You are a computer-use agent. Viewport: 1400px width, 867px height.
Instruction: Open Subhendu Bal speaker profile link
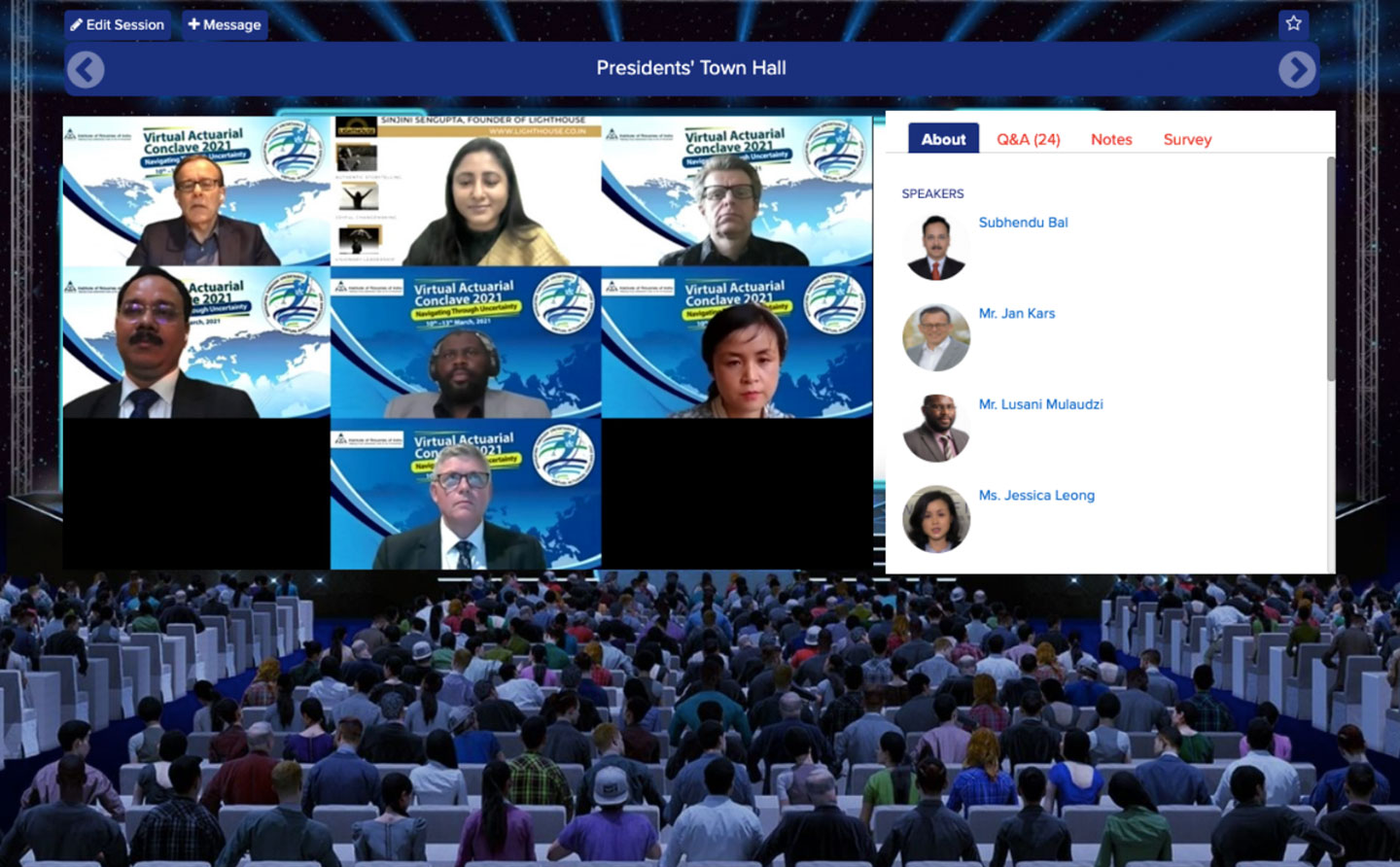coord(1023,223)
